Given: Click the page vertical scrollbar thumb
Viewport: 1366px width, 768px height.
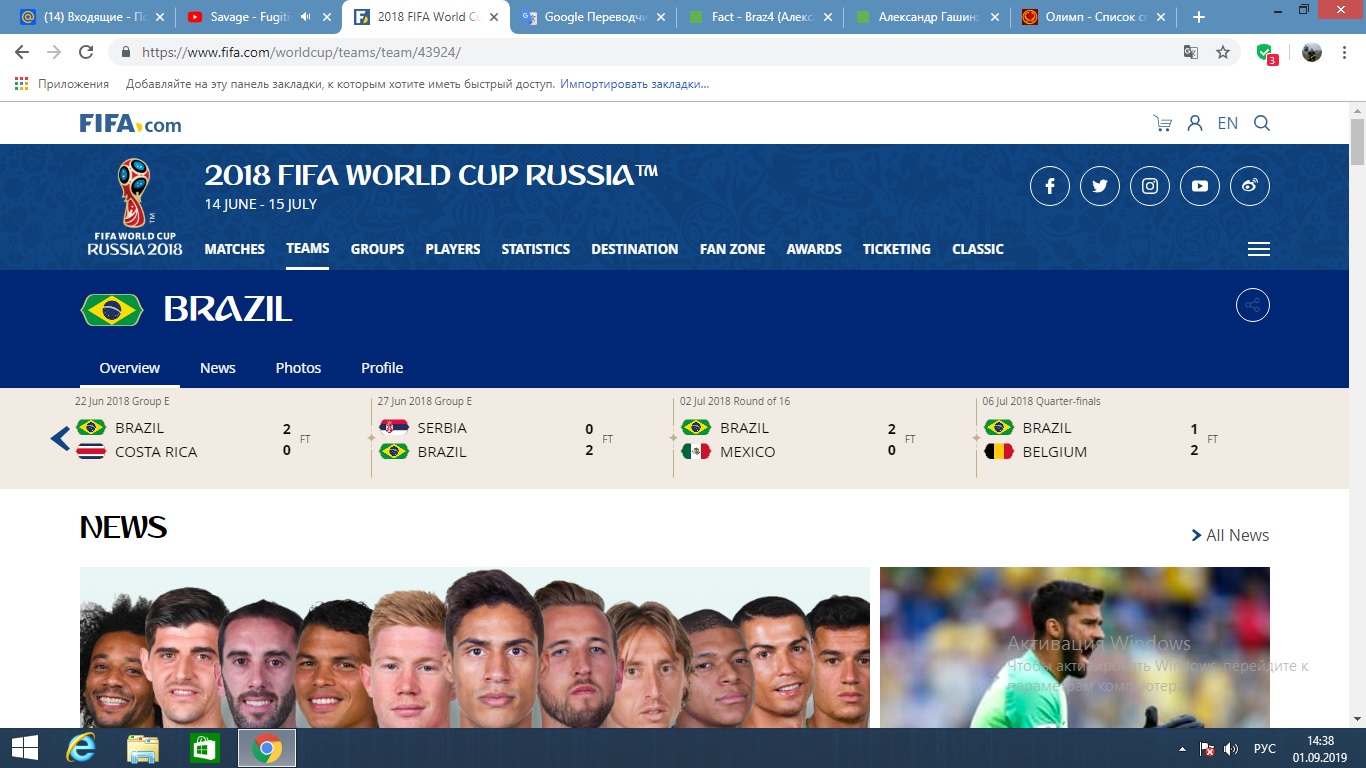Looking at the screenshot, I should click(x=1357, y=142).
